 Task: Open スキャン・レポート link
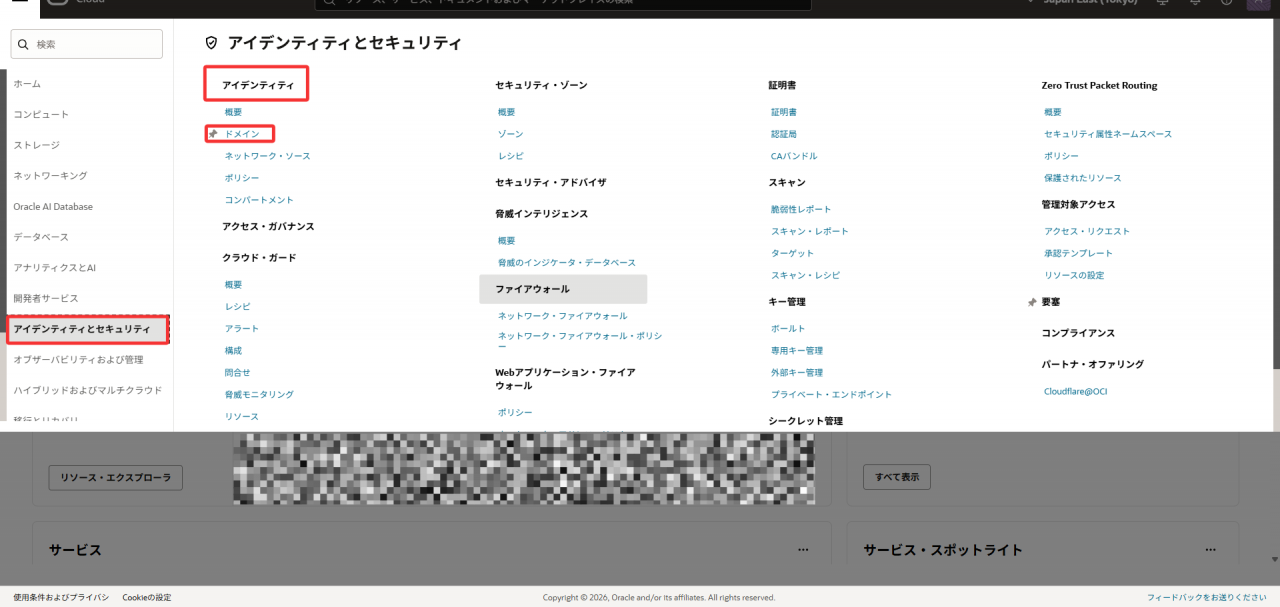pyautogui.click(x=810, y=232)
